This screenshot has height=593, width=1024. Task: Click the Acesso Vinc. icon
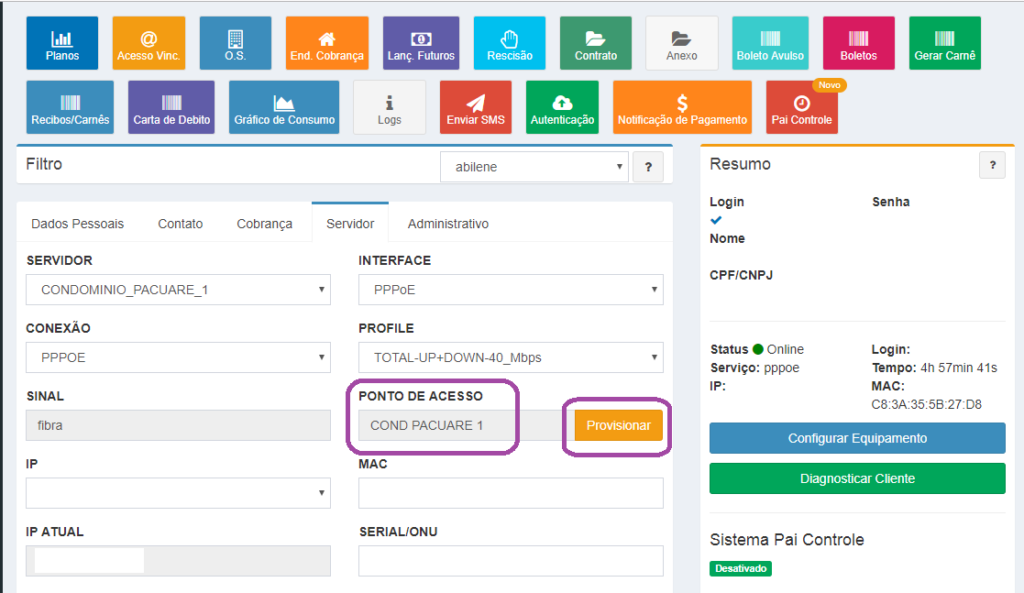(x=148, y=42)
